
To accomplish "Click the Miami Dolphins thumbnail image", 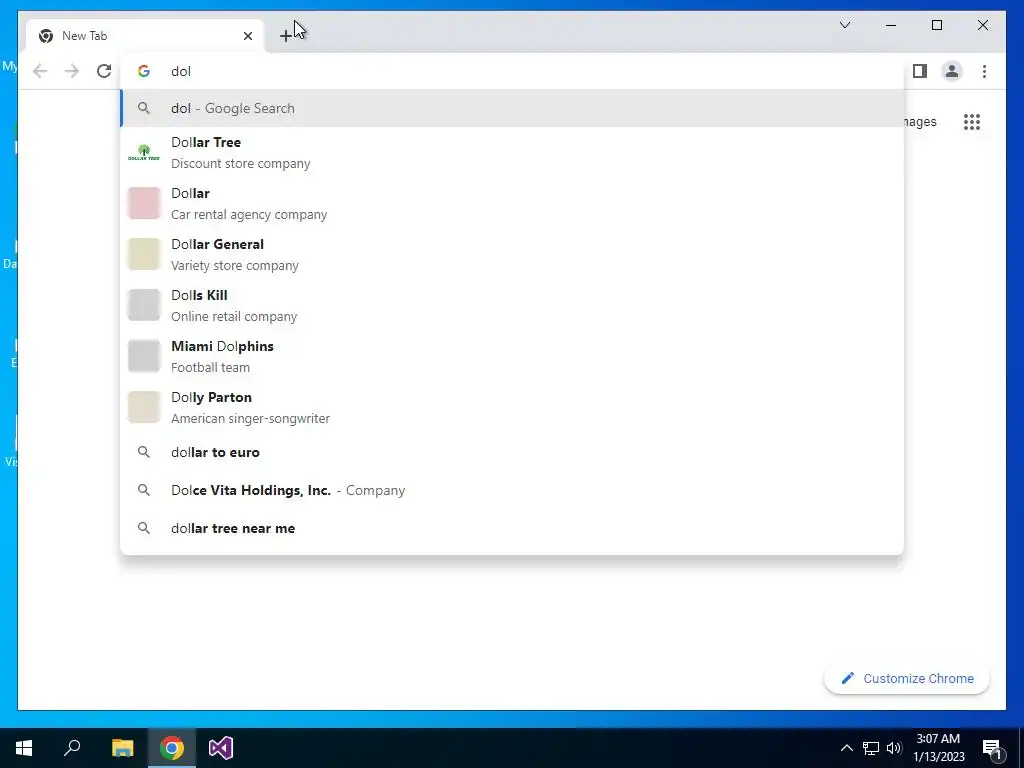I will coord(144,357).
